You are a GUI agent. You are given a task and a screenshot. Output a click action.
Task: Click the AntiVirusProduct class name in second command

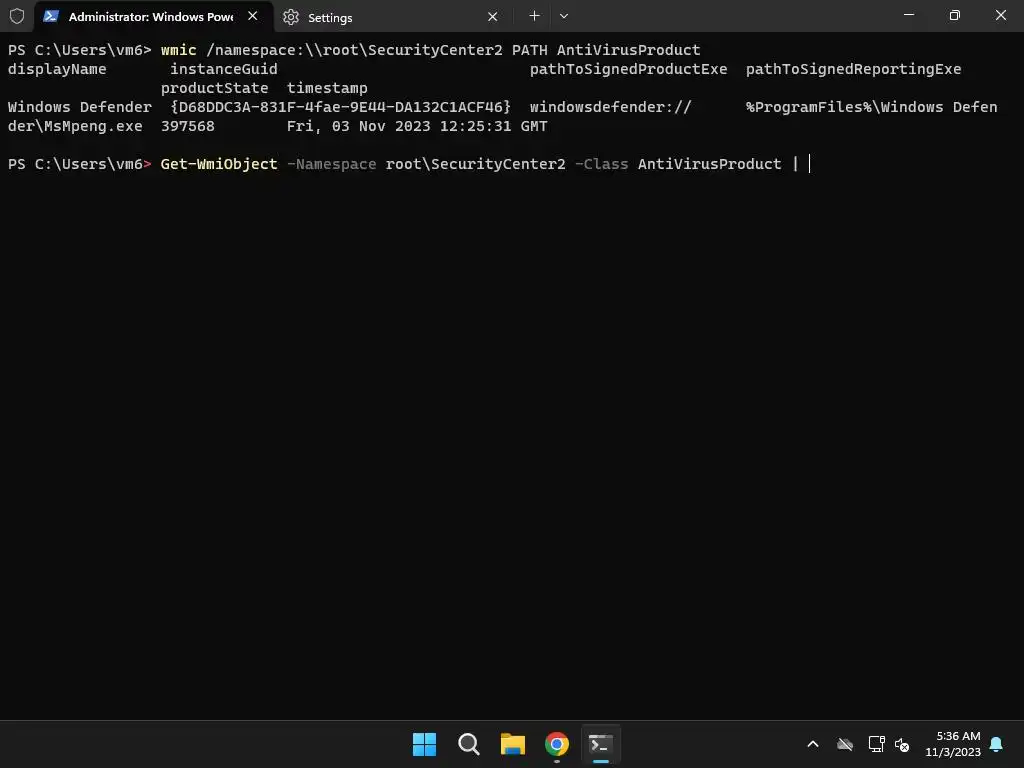[709, 164]
